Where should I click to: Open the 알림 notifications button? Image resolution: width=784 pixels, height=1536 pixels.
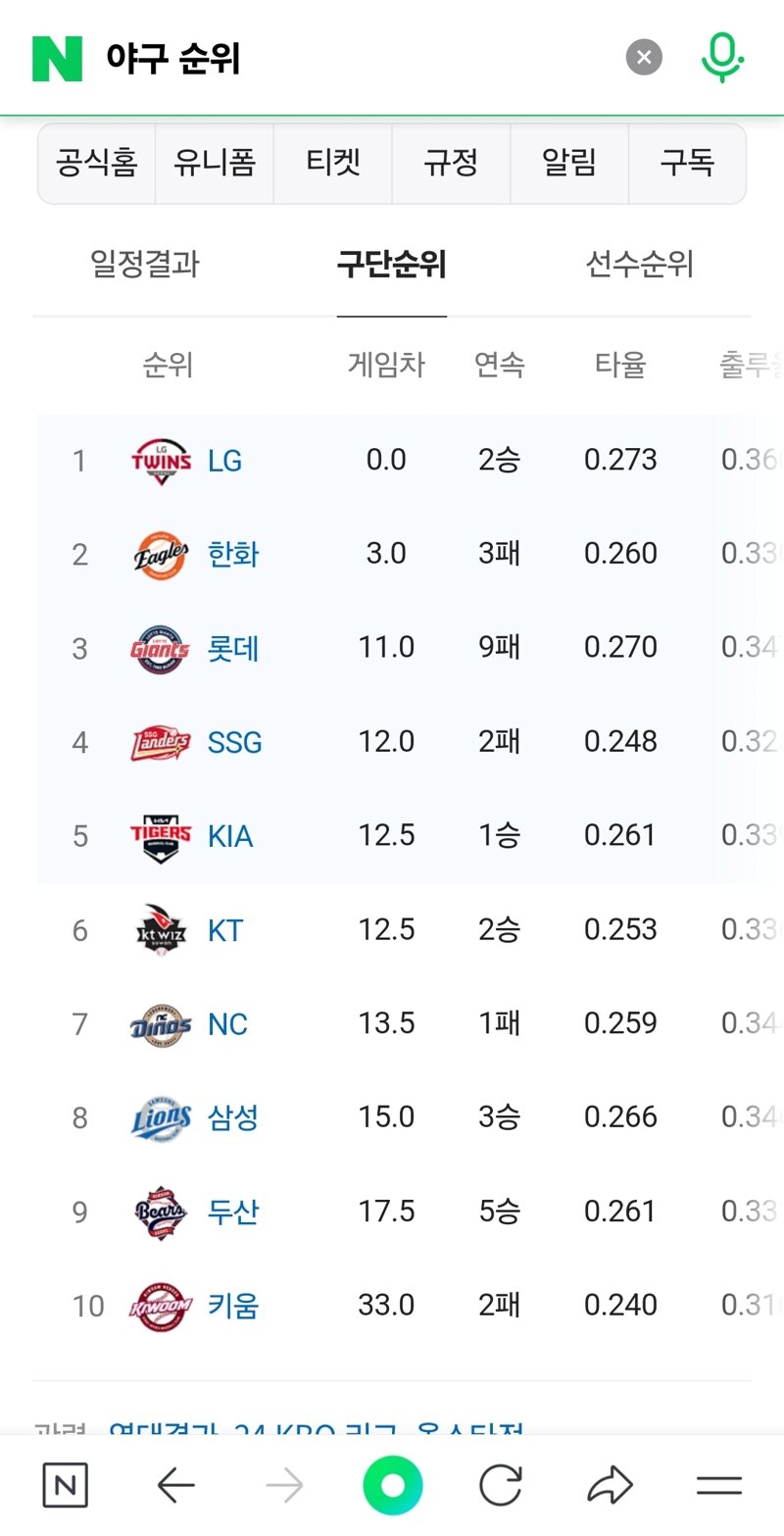pyautogui.click(x=569, y=163)
